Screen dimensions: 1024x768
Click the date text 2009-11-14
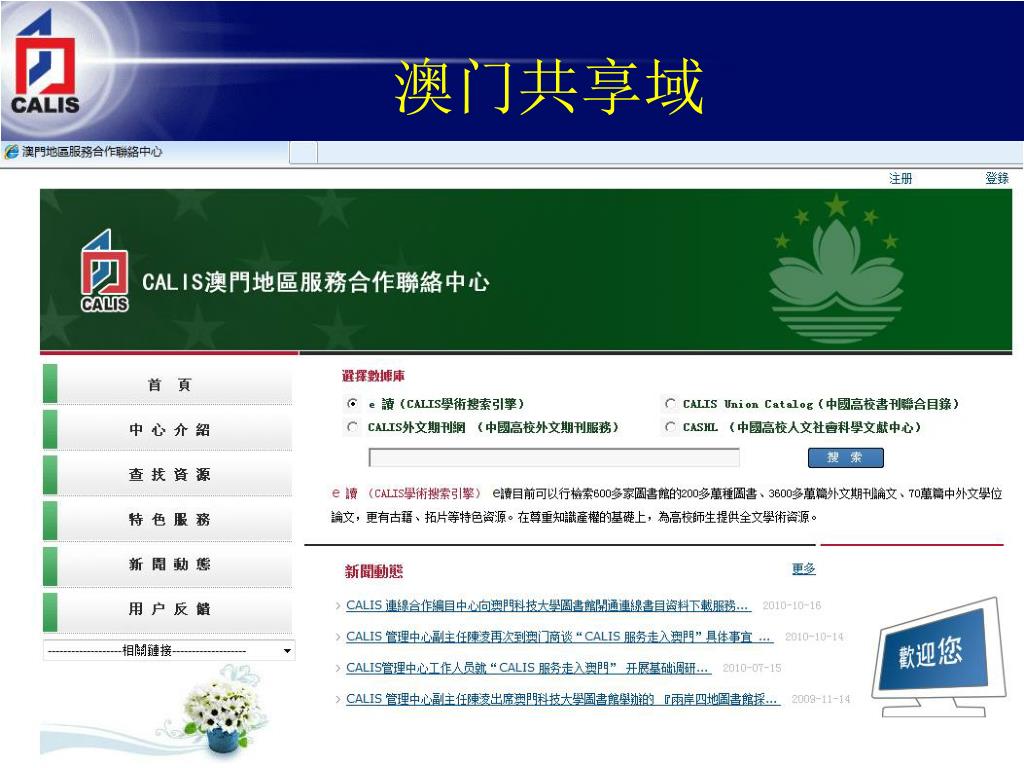[821, 699]
